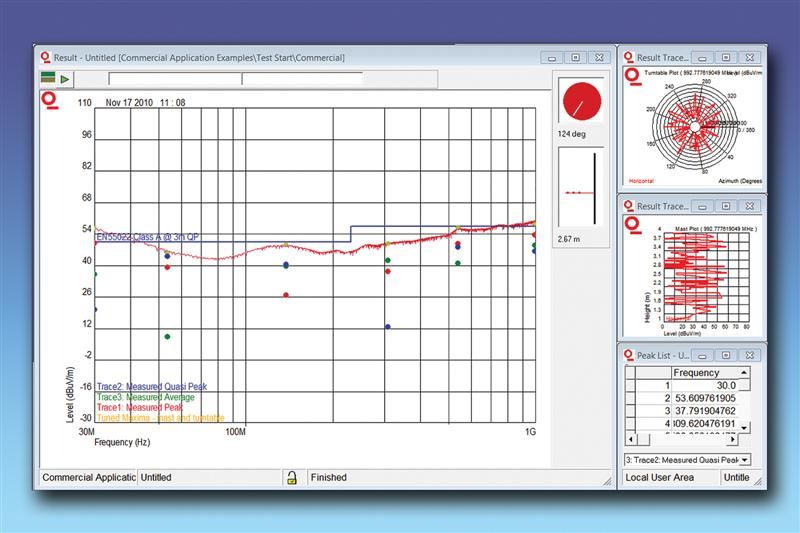
Task: Click the turntable Result Trace title bar logo
Action: tap(629, 57)
